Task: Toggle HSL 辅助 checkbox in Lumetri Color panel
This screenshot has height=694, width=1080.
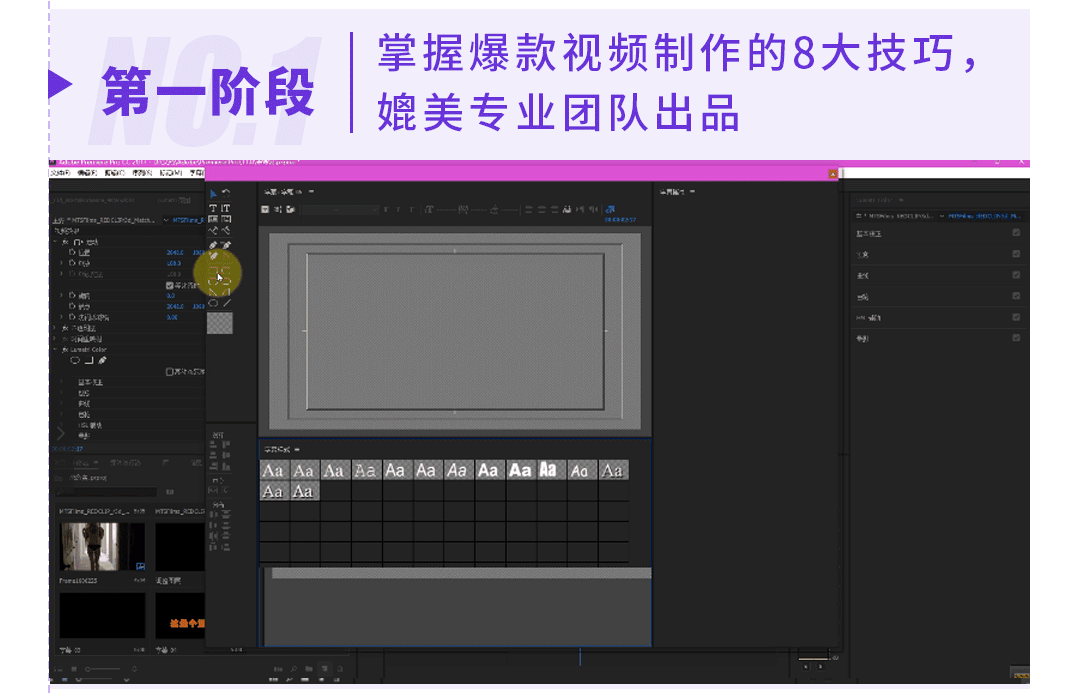Action: (1016, 317)
